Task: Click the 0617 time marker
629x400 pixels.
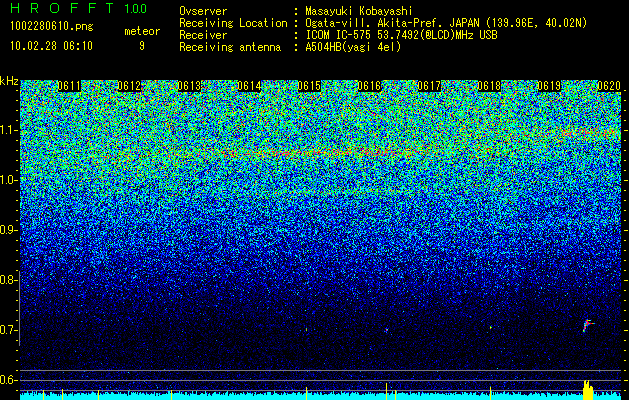Action: point(429,86)
